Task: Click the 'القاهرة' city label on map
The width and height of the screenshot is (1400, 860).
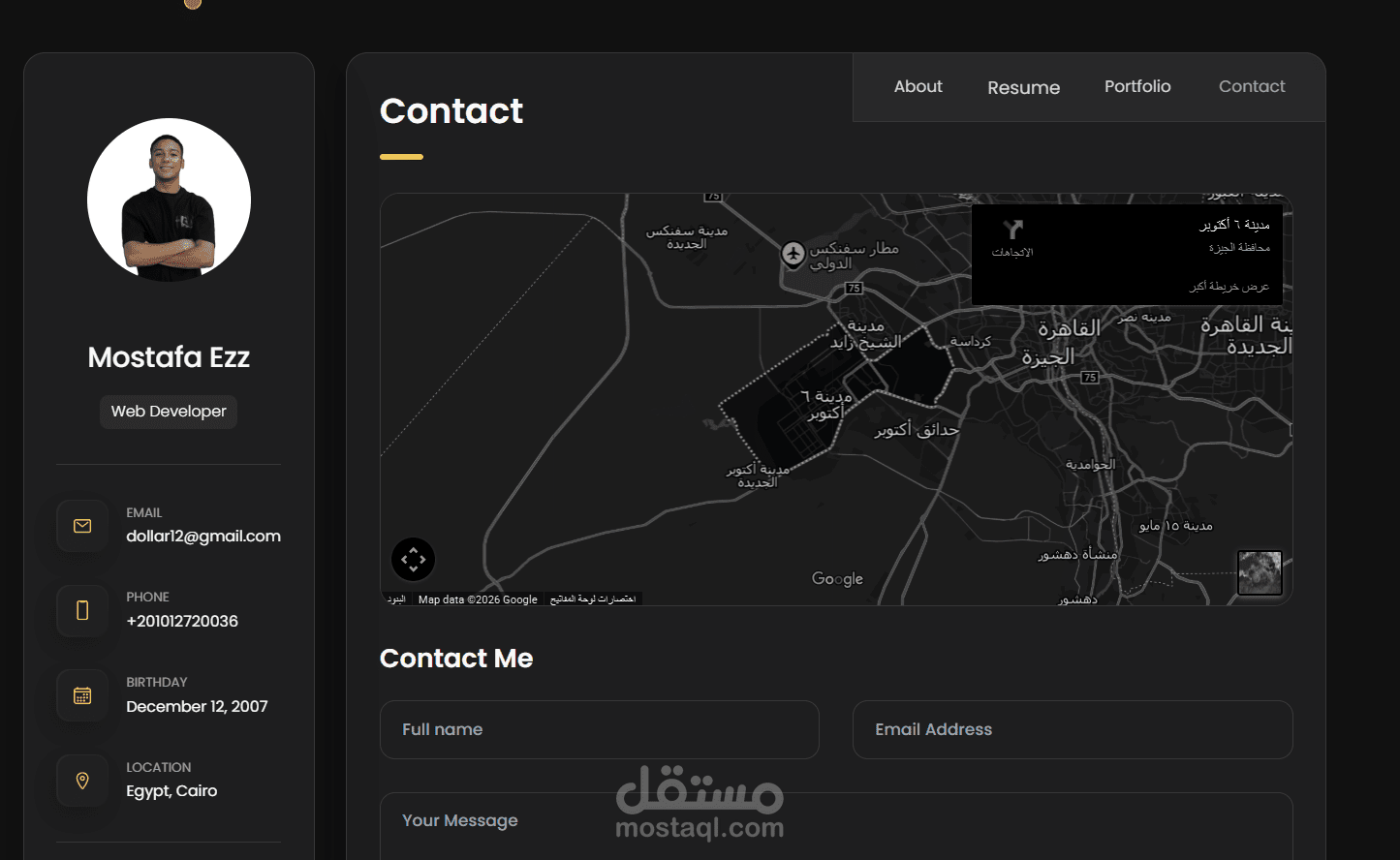Action: click(1070, 328)
